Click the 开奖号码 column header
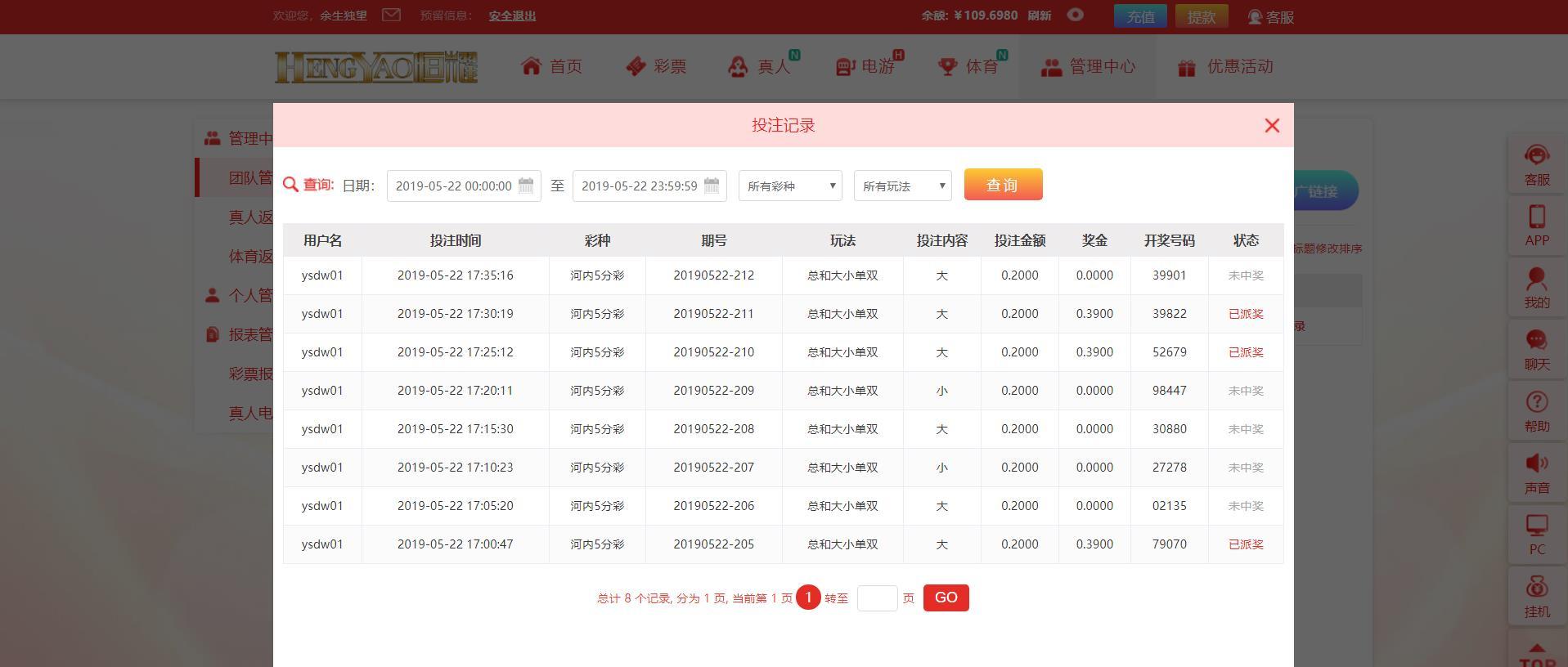This screenshot has width=1568, height=667. tap(1169, 240)
